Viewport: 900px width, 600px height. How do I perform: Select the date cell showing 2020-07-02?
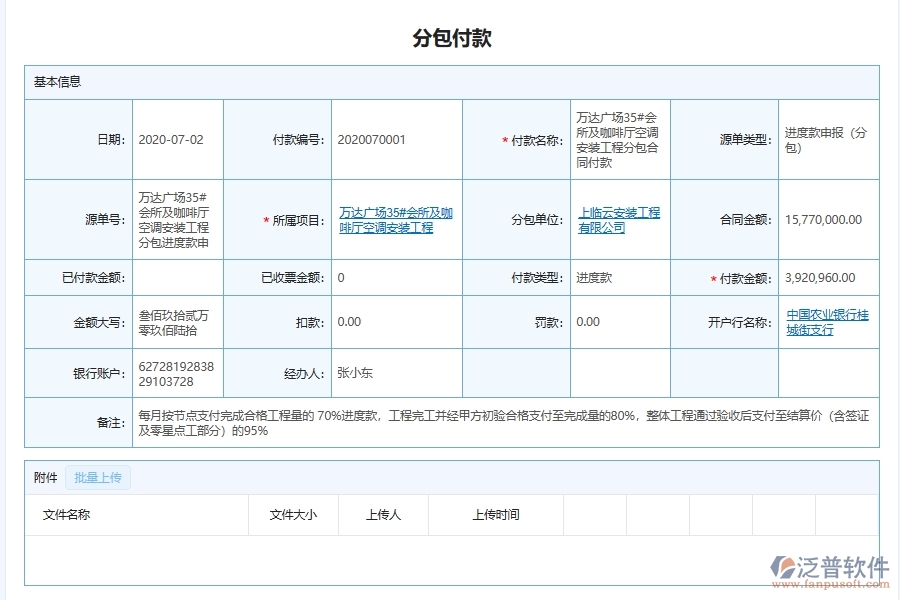[x=170, y=139]
